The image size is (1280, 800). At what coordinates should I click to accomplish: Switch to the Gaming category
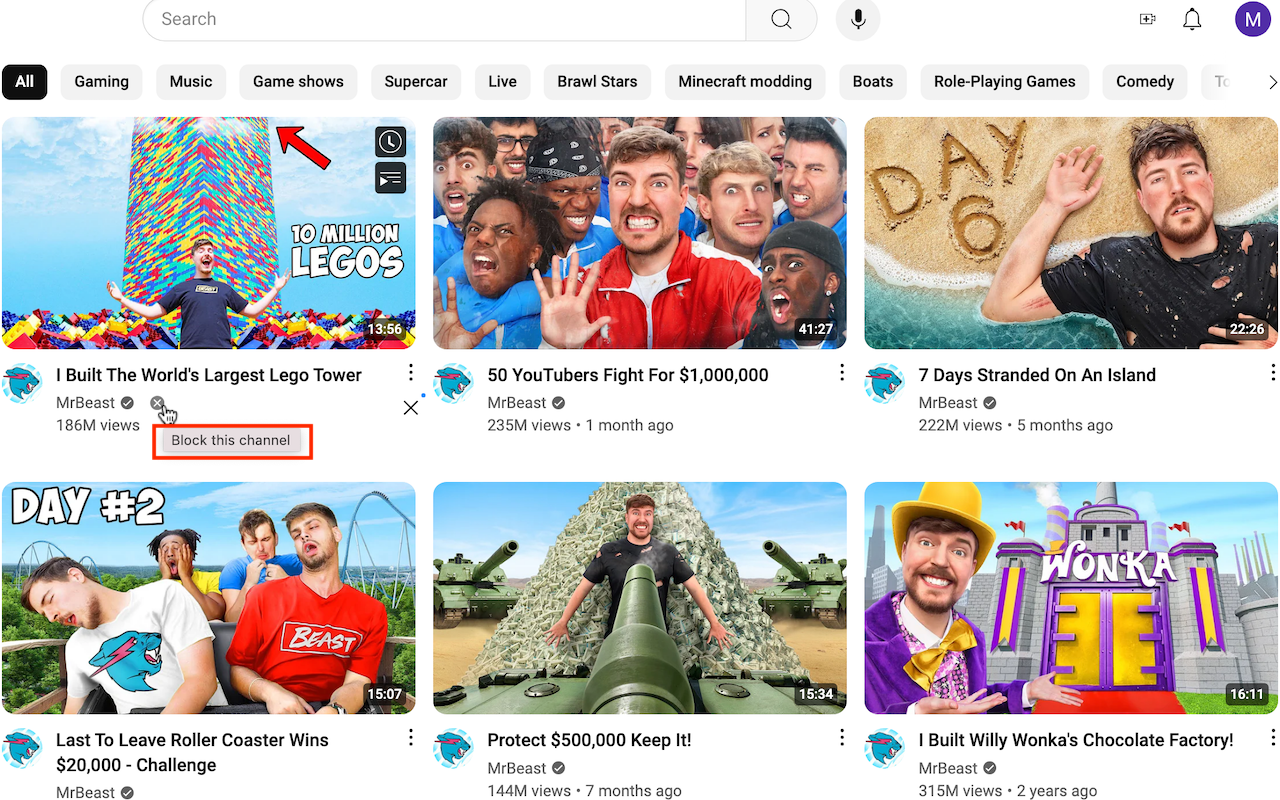coord(101,81)
